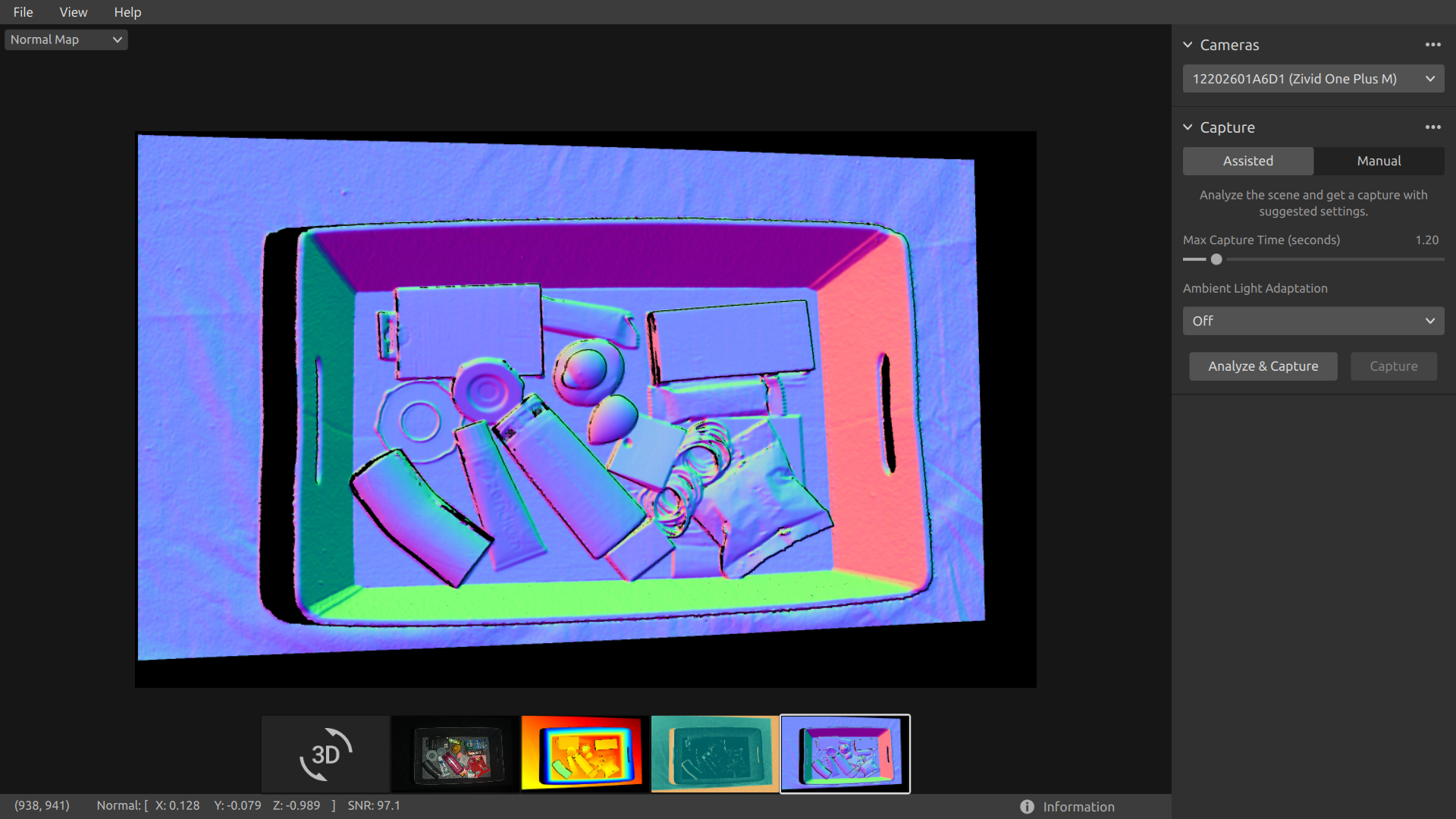Open the File menu
Viewport: 1456px width, 819px height.
click(23, 12)
